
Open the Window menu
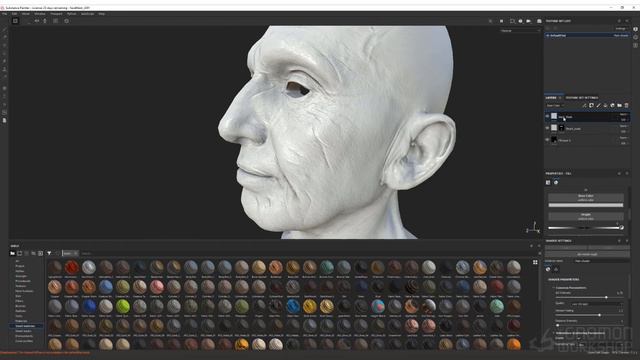pyautogui.click(x=40, y=14)
